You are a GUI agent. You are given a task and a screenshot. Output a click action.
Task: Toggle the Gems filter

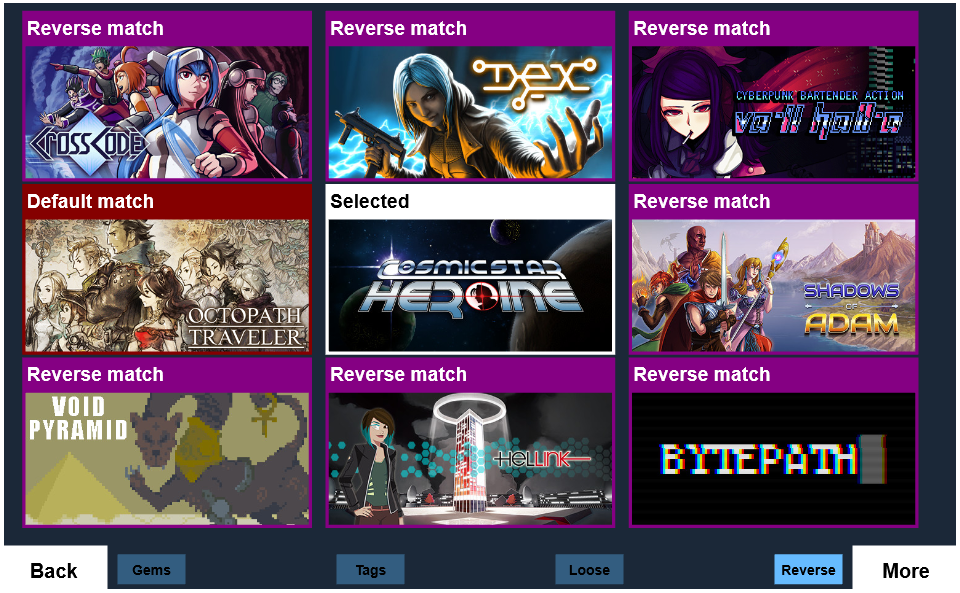tap(151, 569)
